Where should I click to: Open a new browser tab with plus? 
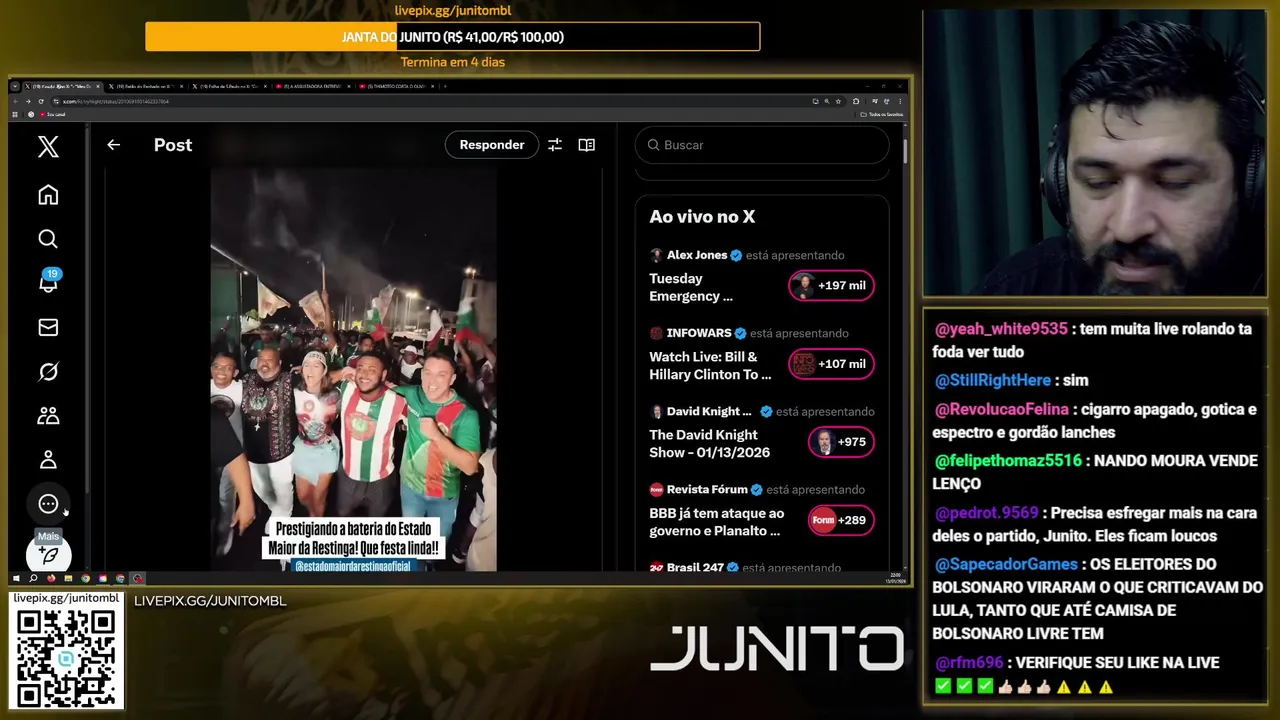[445, 87]
